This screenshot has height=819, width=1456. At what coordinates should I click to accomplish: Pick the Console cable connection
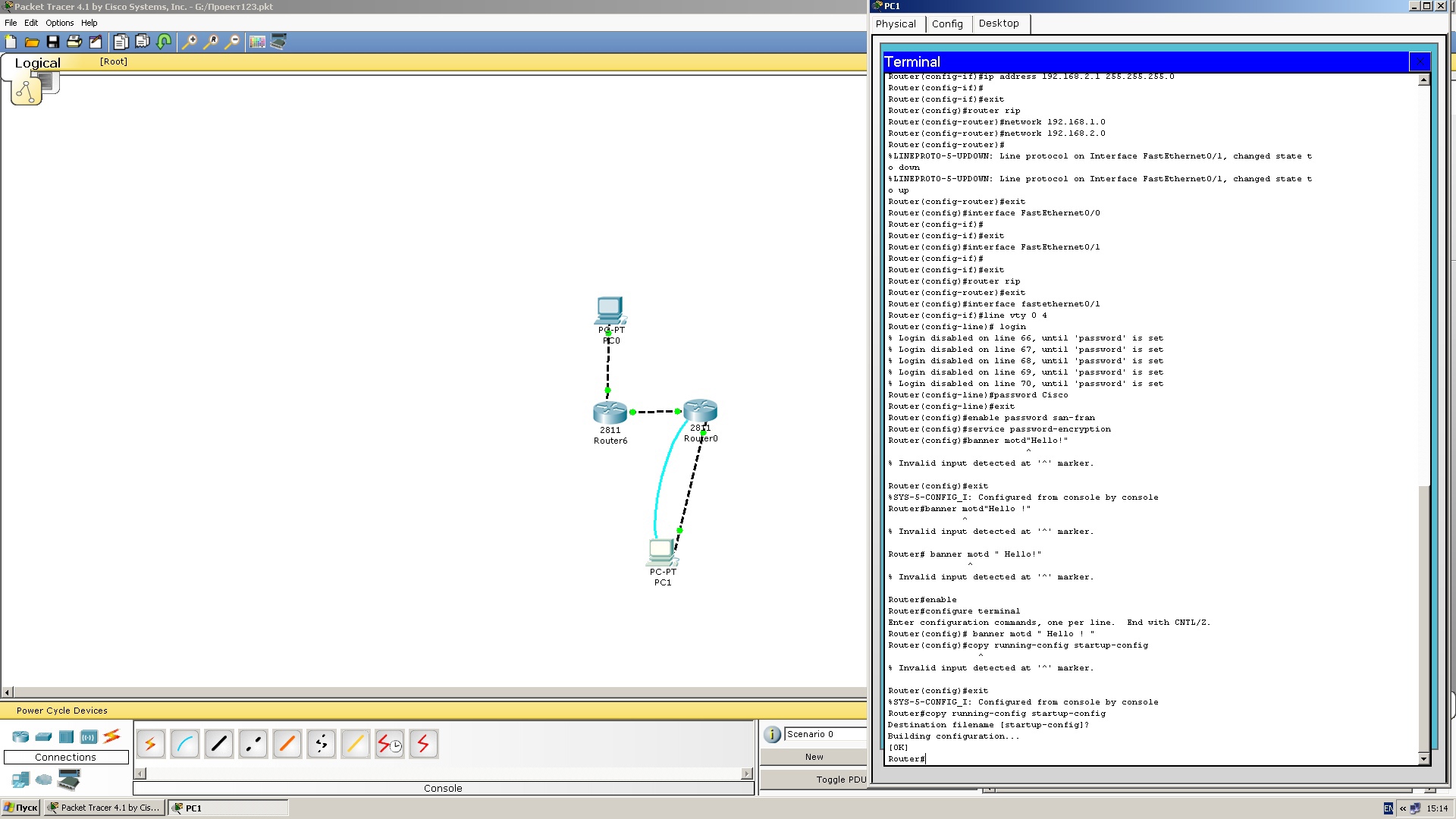(184, 744)
